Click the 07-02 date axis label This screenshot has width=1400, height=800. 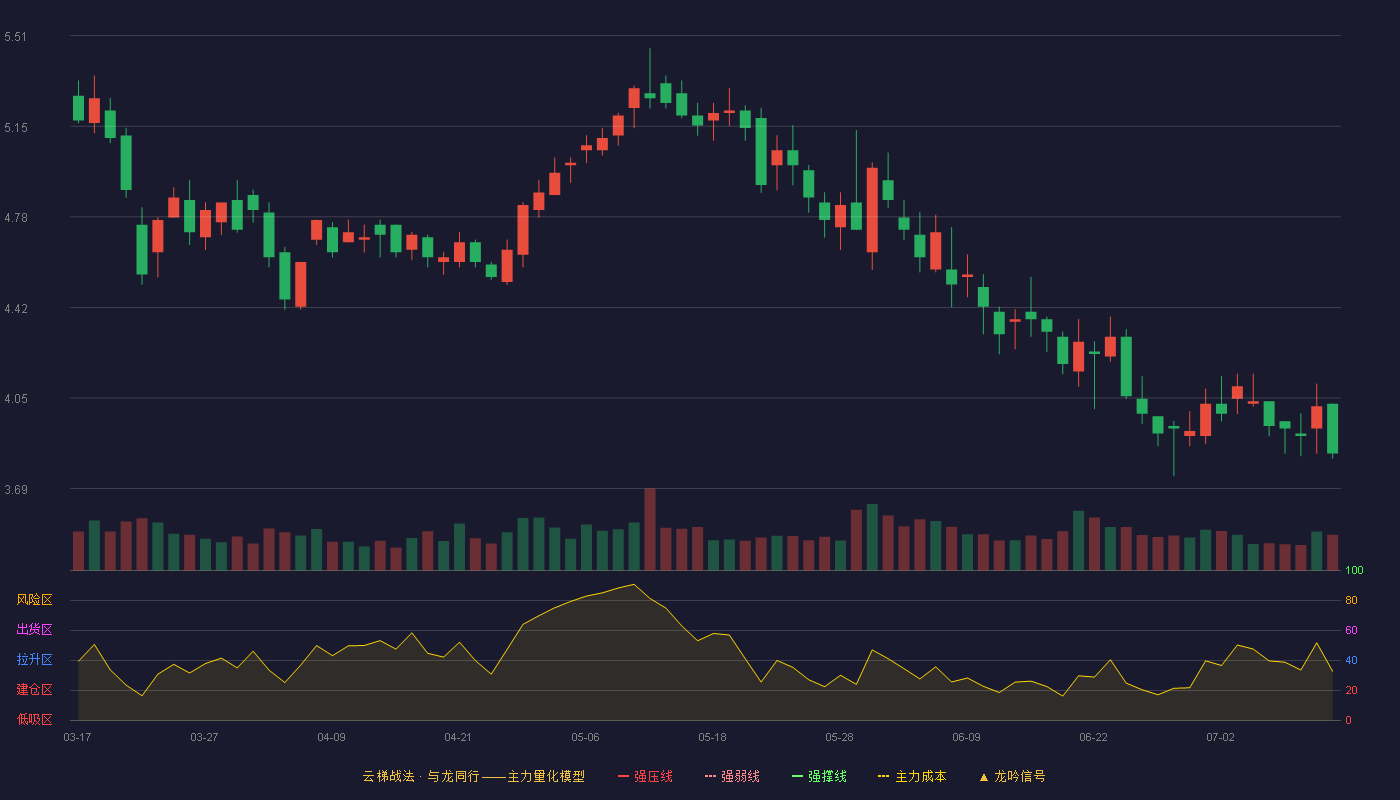tap(1220, 737)
